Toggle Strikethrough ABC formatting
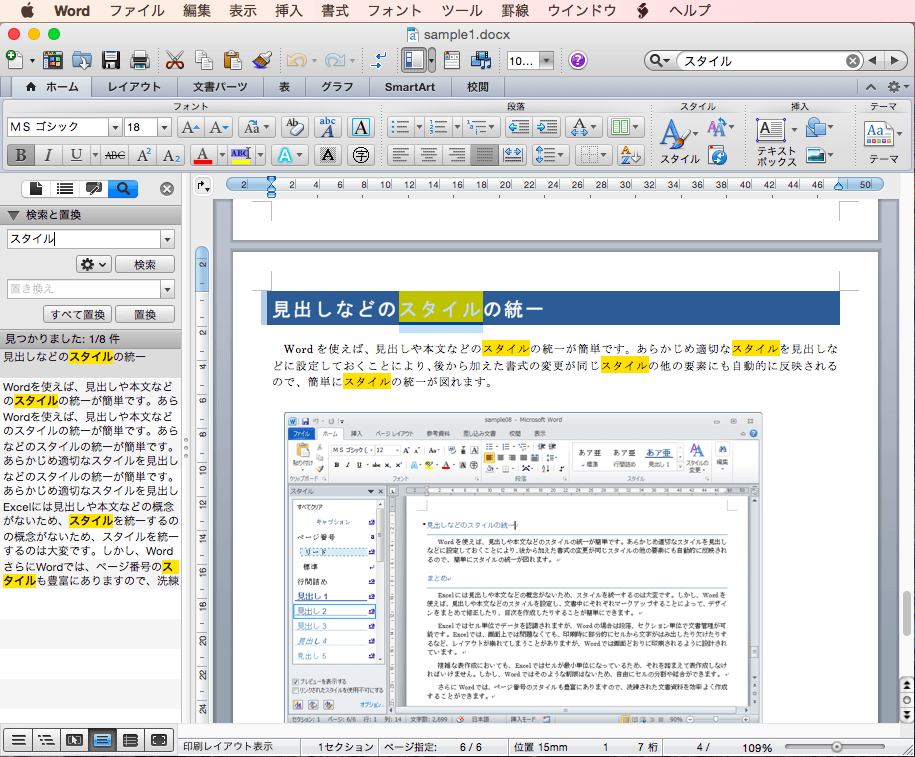Screen dimensions: 915x757 (114, 155)
